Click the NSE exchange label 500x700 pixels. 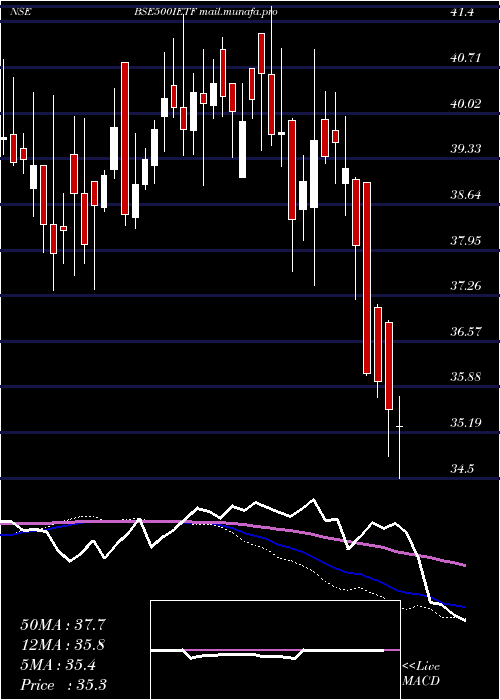click(21, 12)
